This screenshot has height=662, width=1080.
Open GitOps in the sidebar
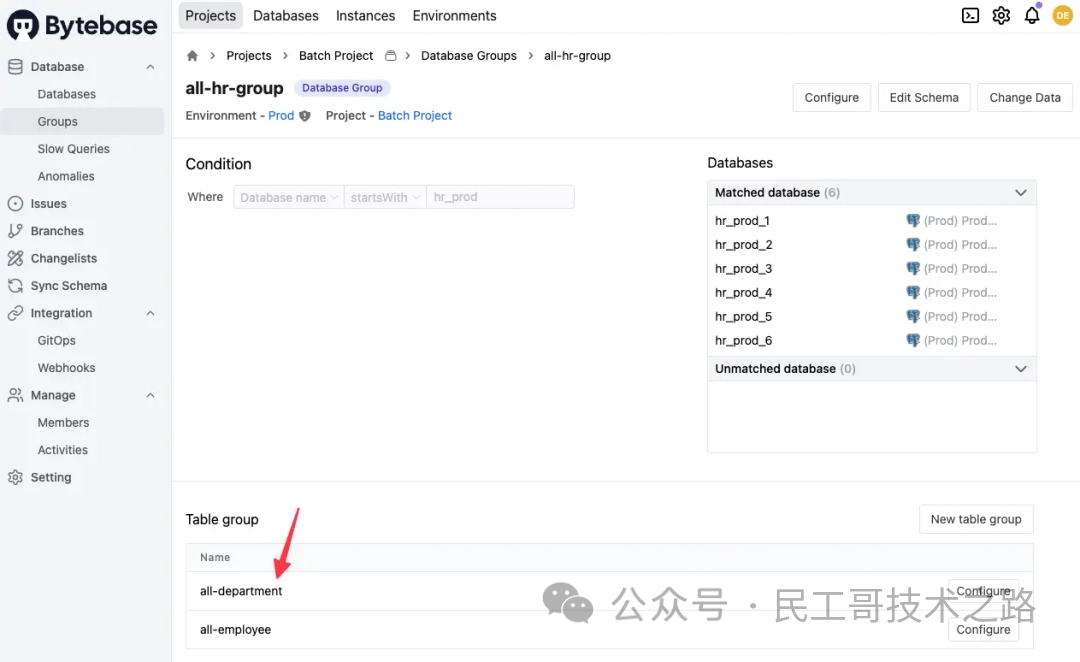pyautogui.click(x=56, y=340)
